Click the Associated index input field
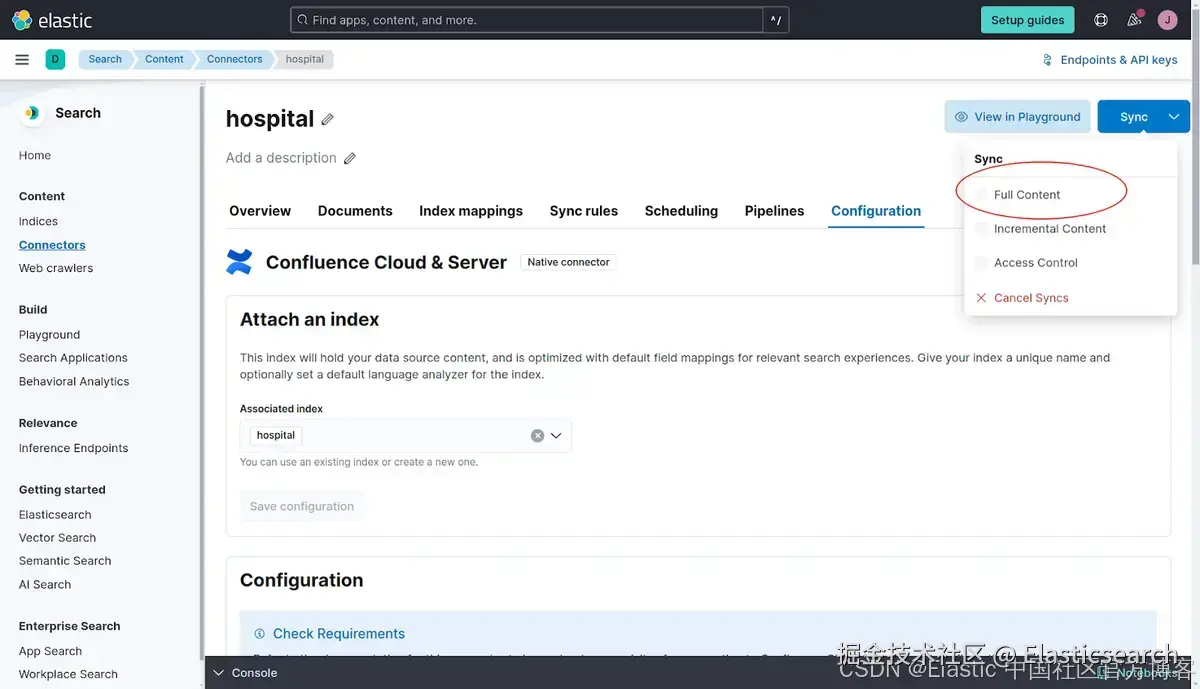 405,436
